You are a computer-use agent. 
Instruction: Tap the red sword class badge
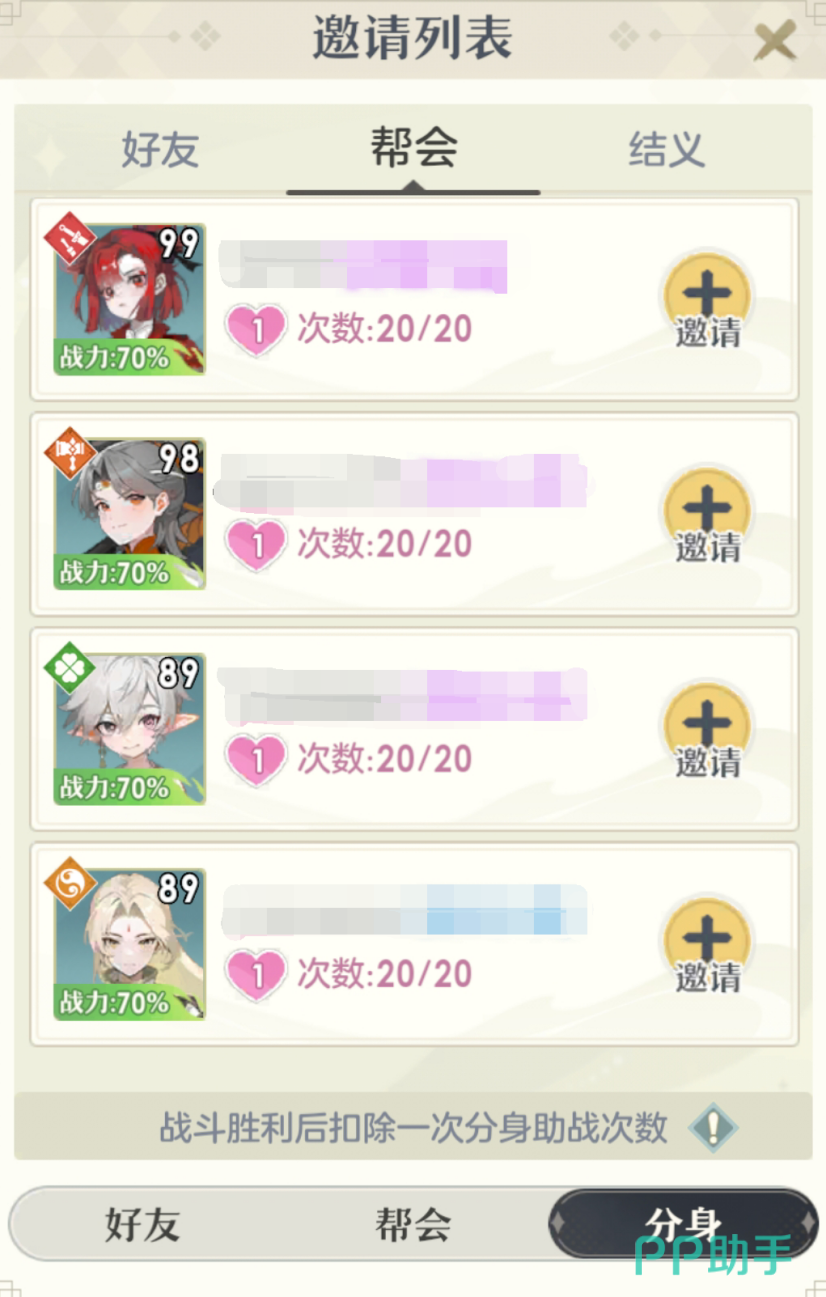[70, 238]
